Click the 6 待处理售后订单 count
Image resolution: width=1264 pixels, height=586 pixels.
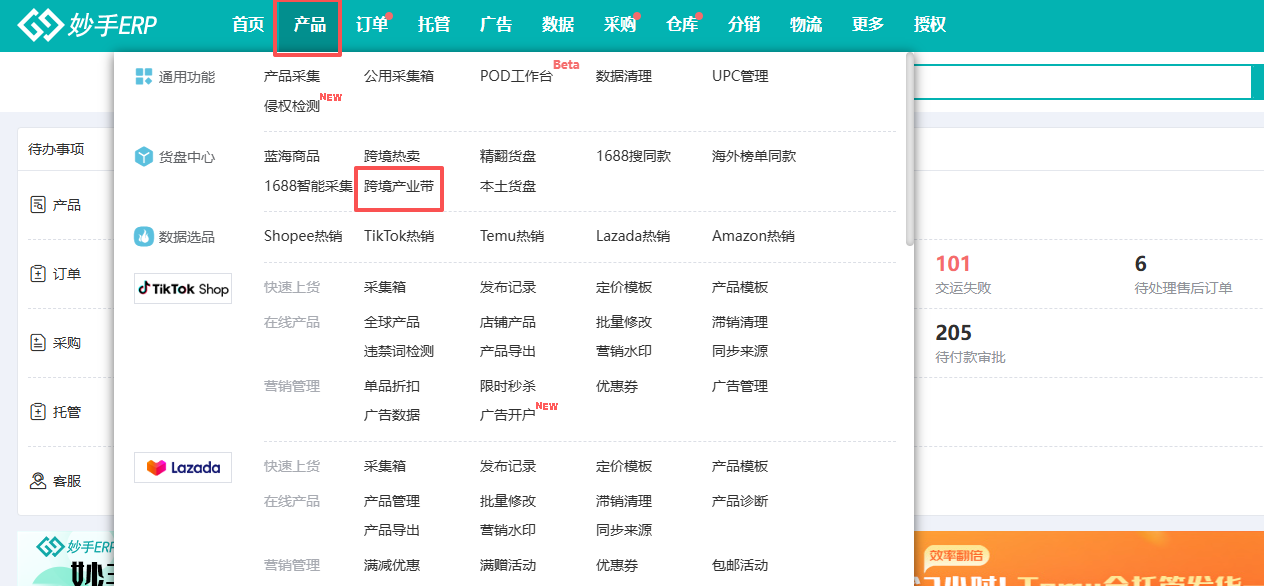pos(1141,264)
